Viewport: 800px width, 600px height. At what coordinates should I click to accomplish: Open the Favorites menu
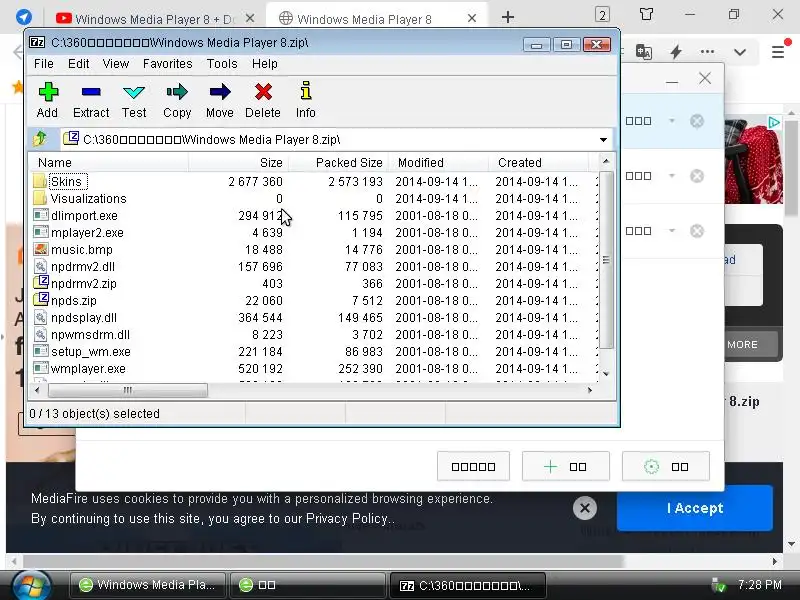[x=168, y=64]
